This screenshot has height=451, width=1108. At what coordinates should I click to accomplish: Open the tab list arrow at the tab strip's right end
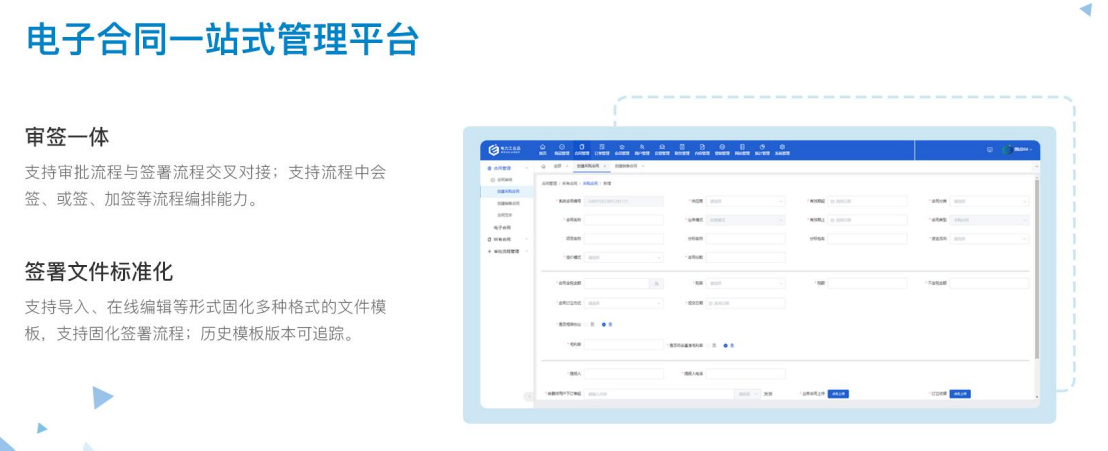tap(1036, 166)
